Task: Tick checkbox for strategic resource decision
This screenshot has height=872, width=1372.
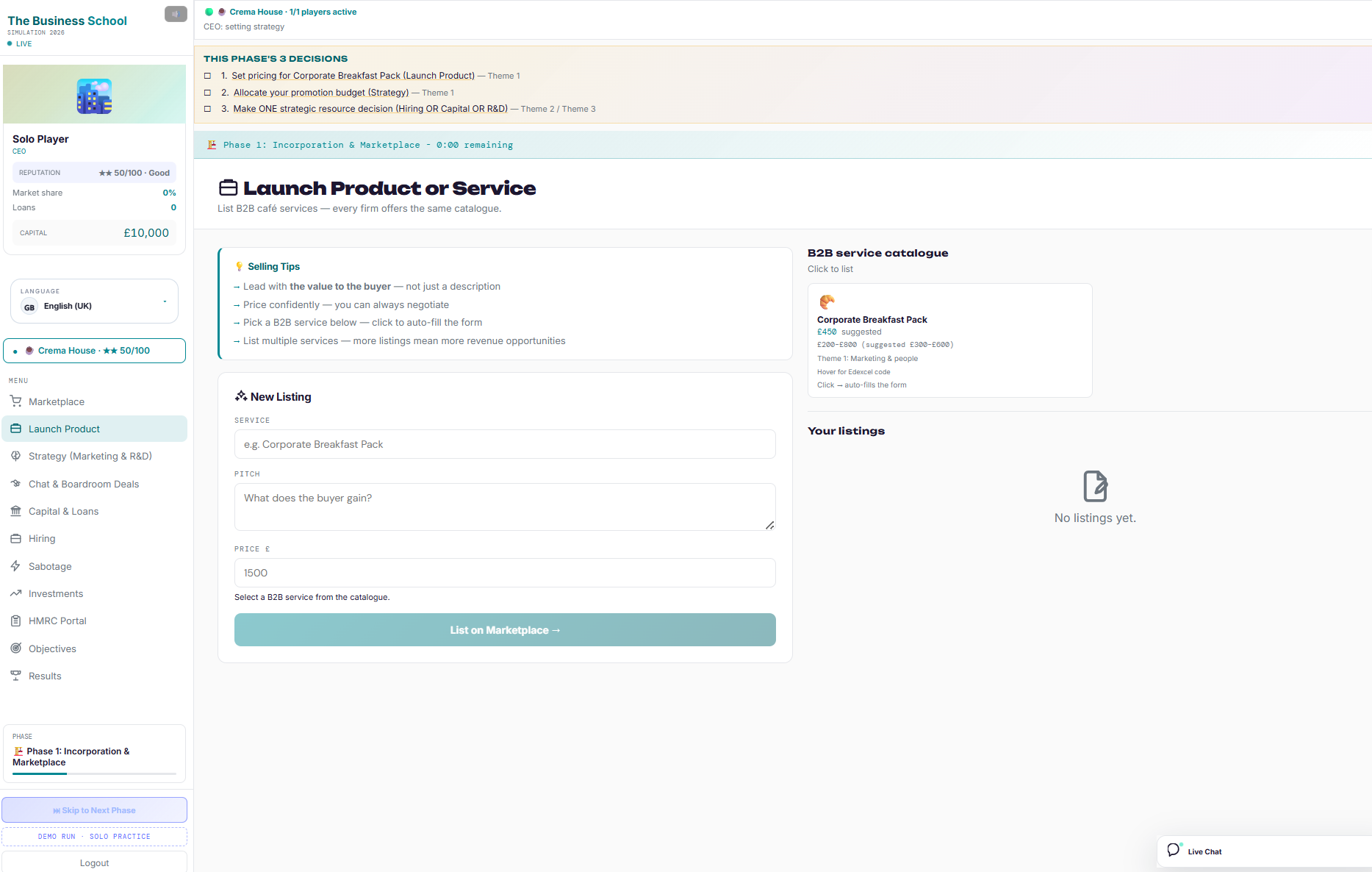Action: pyautogui.click(x=207, y=109)
